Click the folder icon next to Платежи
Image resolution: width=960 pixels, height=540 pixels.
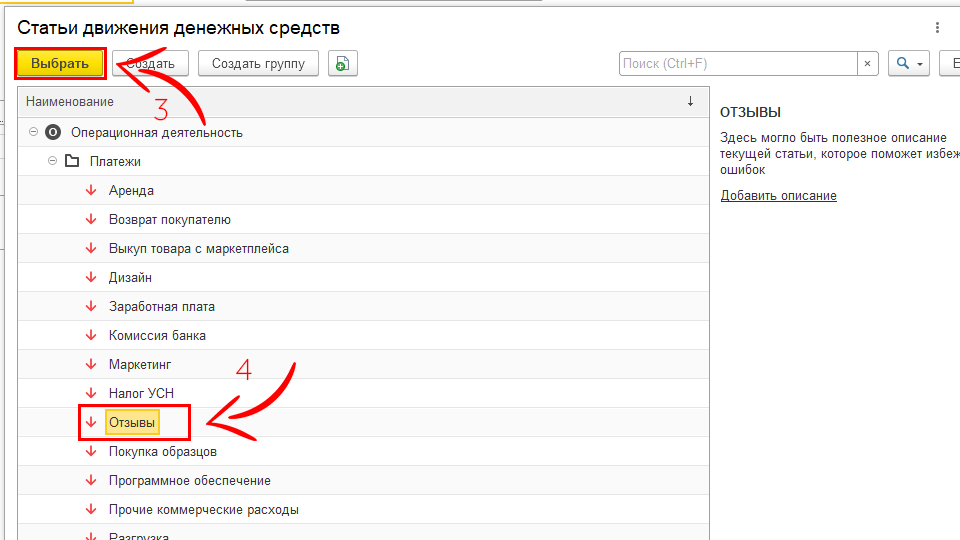(72, 161)
